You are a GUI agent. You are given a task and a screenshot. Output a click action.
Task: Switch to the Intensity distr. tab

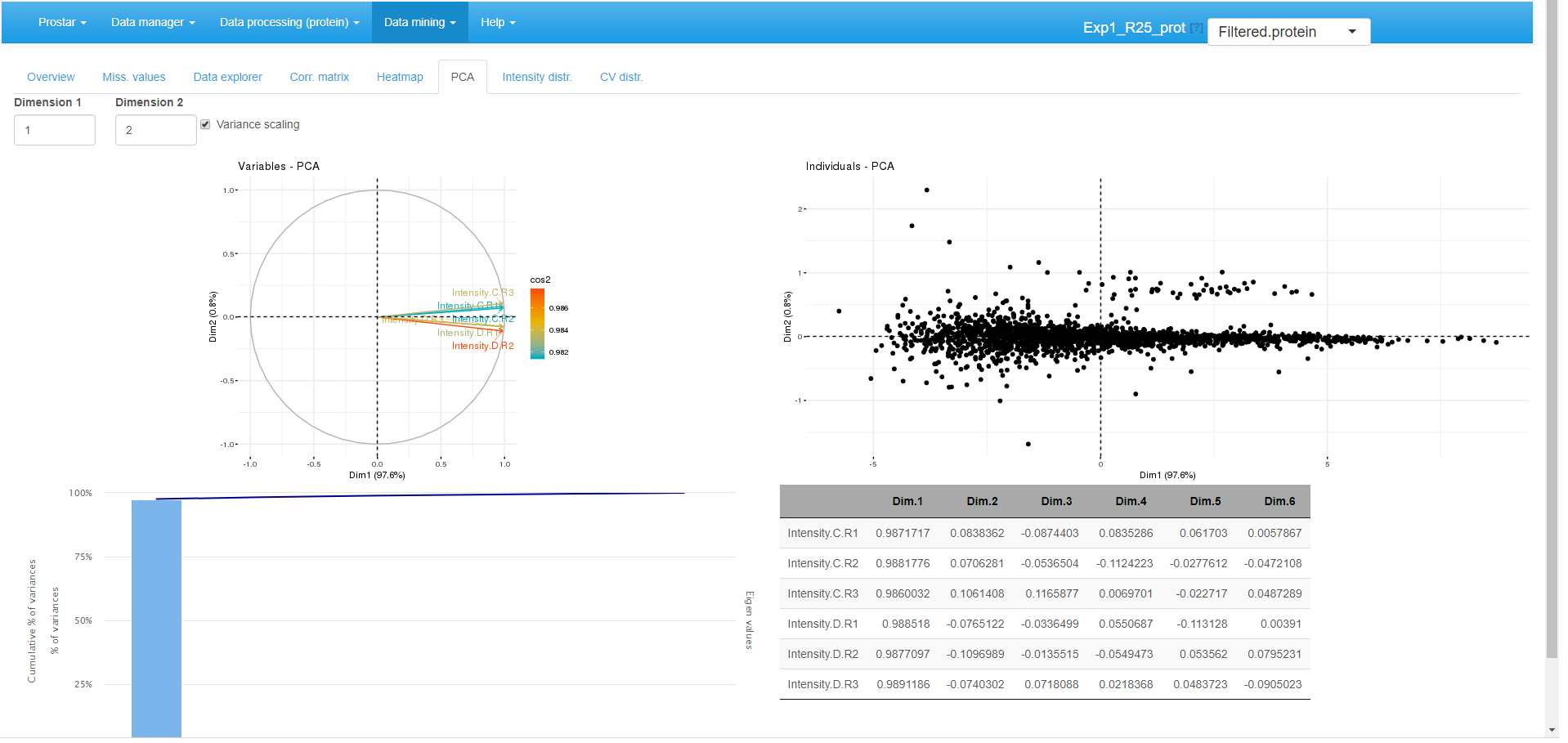pyautogui.click(x=536, y=76)
